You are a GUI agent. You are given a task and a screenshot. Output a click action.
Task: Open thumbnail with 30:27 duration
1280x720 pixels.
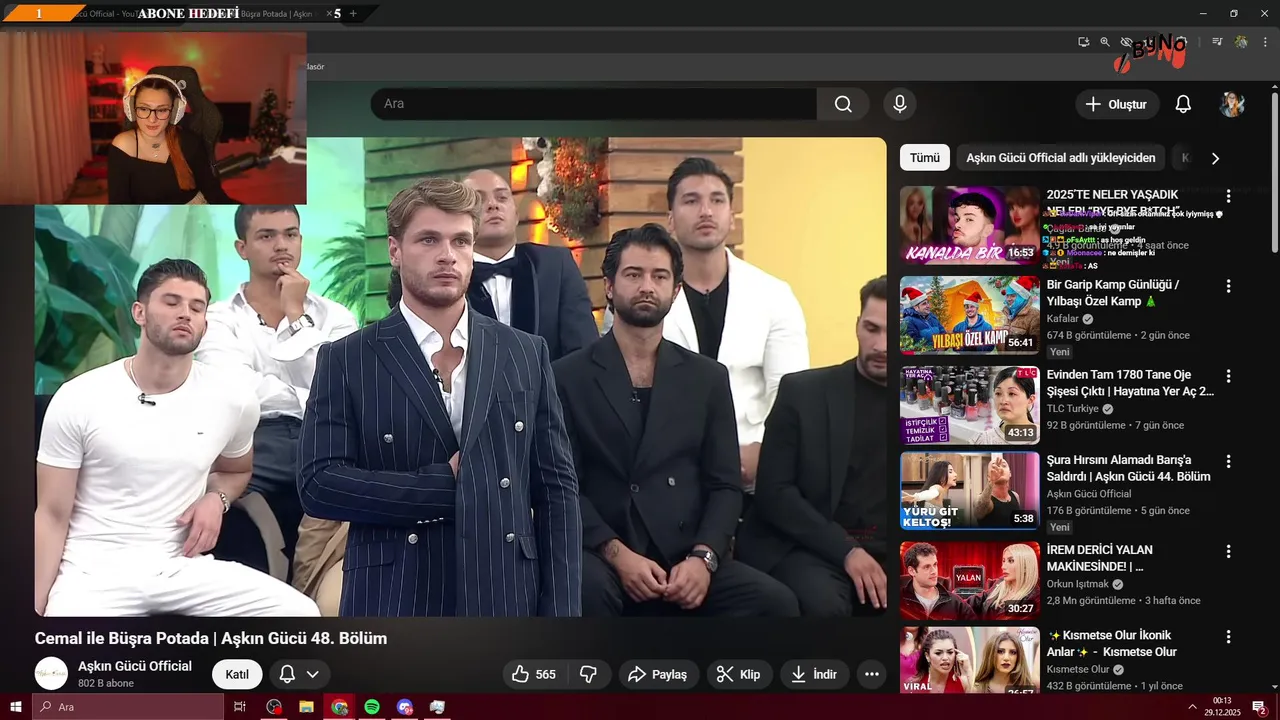(970, 580)
